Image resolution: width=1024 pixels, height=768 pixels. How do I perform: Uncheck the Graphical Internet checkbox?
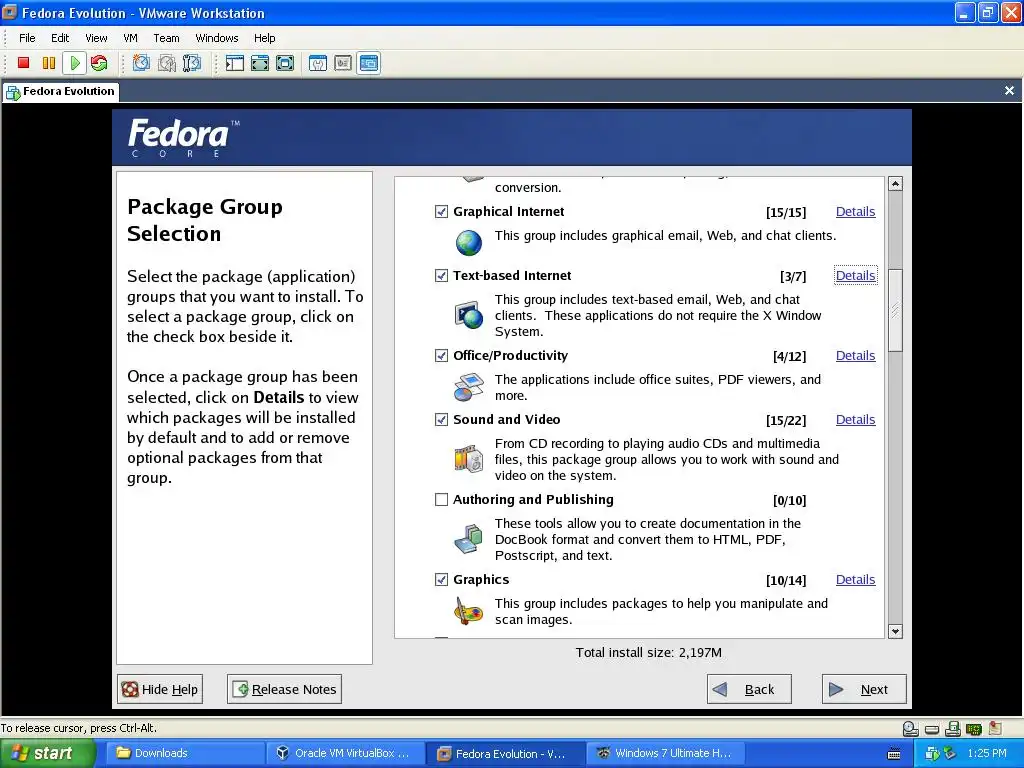tap(441, 212)
